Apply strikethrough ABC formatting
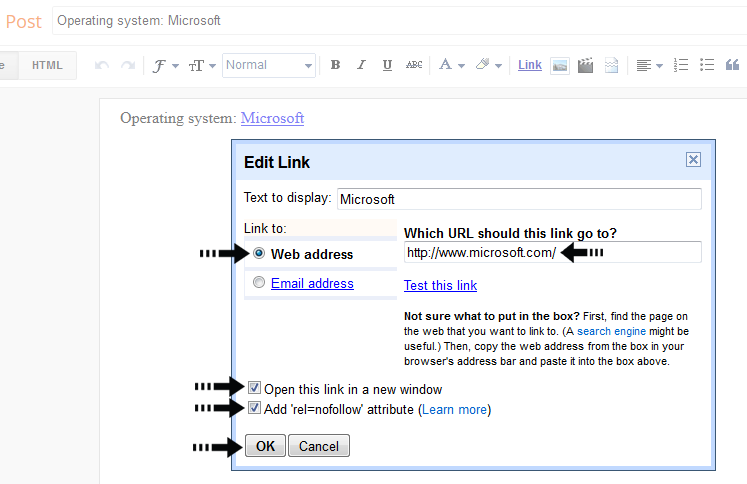747x484 pixels. point(414,65)
